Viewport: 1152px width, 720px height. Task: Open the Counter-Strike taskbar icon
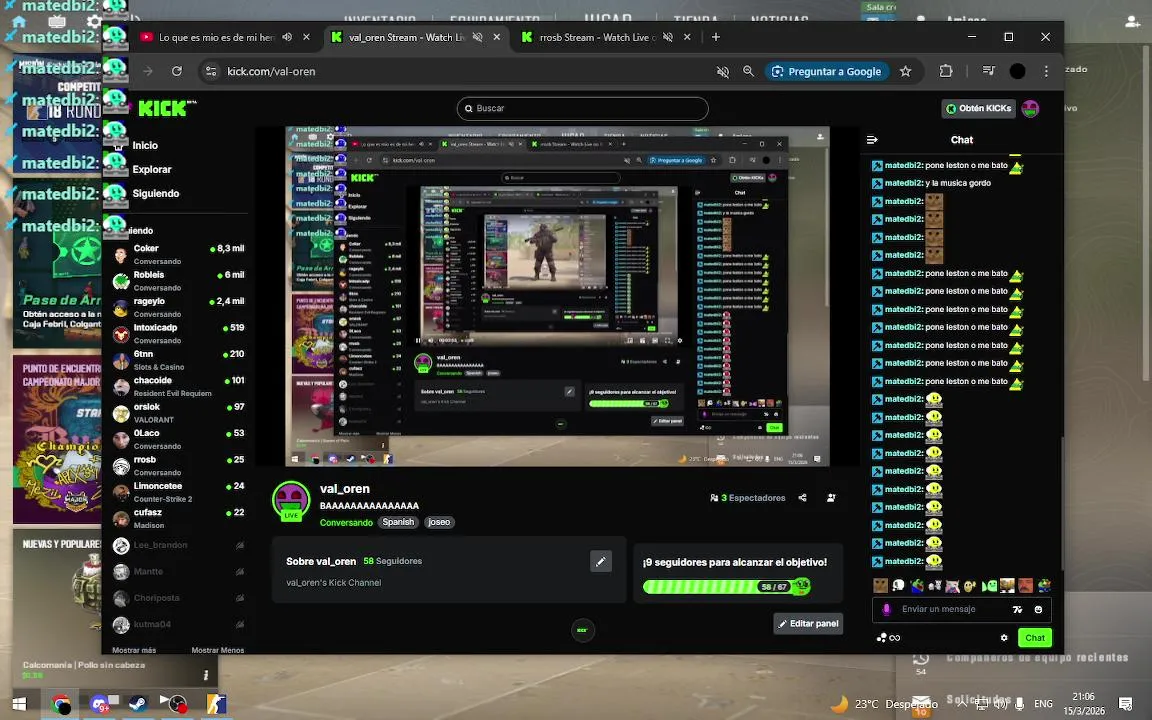pos(216,704)
